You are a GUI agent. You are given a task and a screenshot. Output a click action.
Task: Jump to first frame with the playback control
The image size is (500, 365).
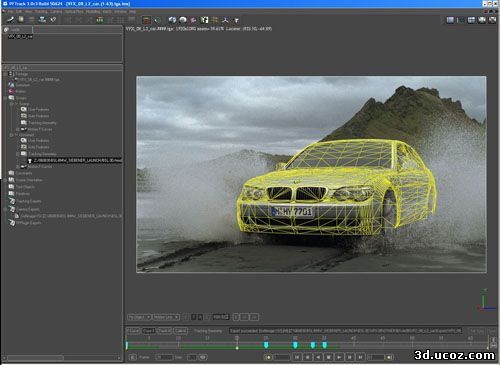pyautogui.click(x=297, y=357)
